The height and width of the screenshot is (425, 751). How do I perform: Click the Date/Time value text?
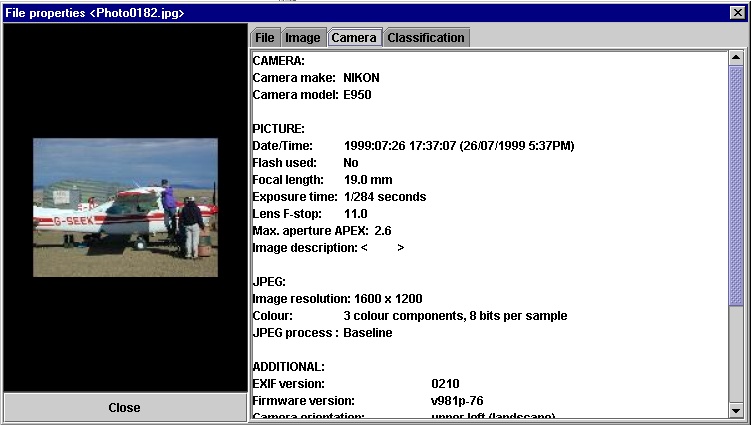point(458,146)
